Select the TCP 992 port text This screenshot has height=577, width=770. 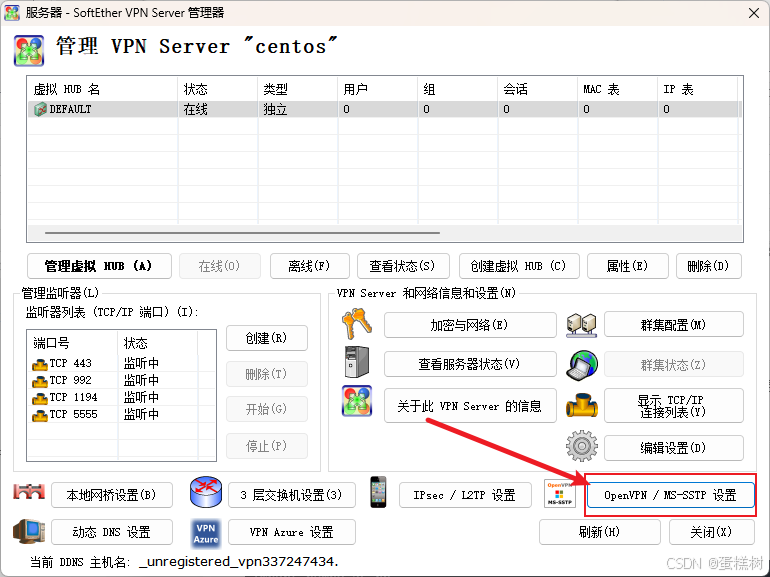70,380
